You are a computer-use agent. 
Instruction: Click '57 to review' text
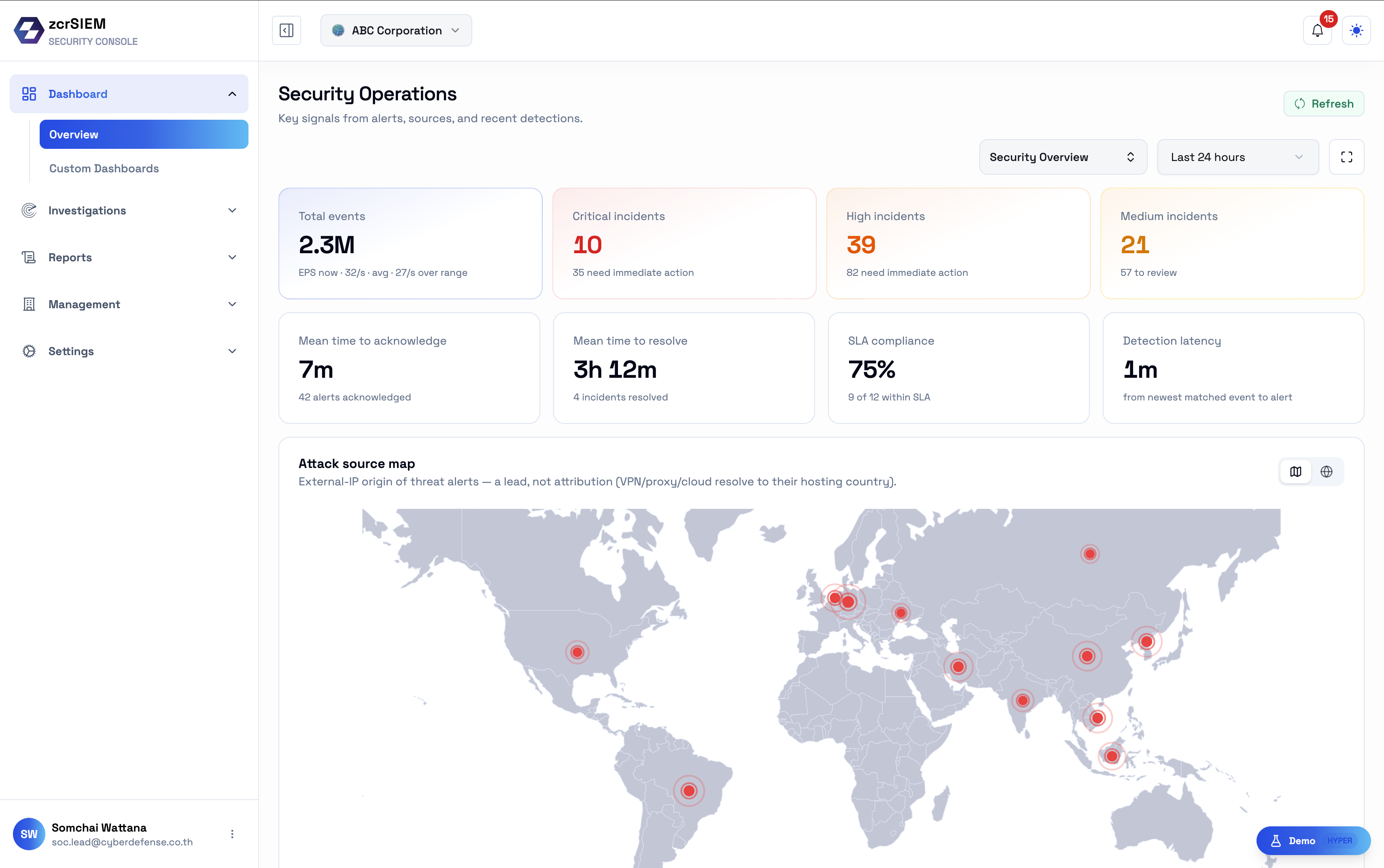tap(1148, 273)
